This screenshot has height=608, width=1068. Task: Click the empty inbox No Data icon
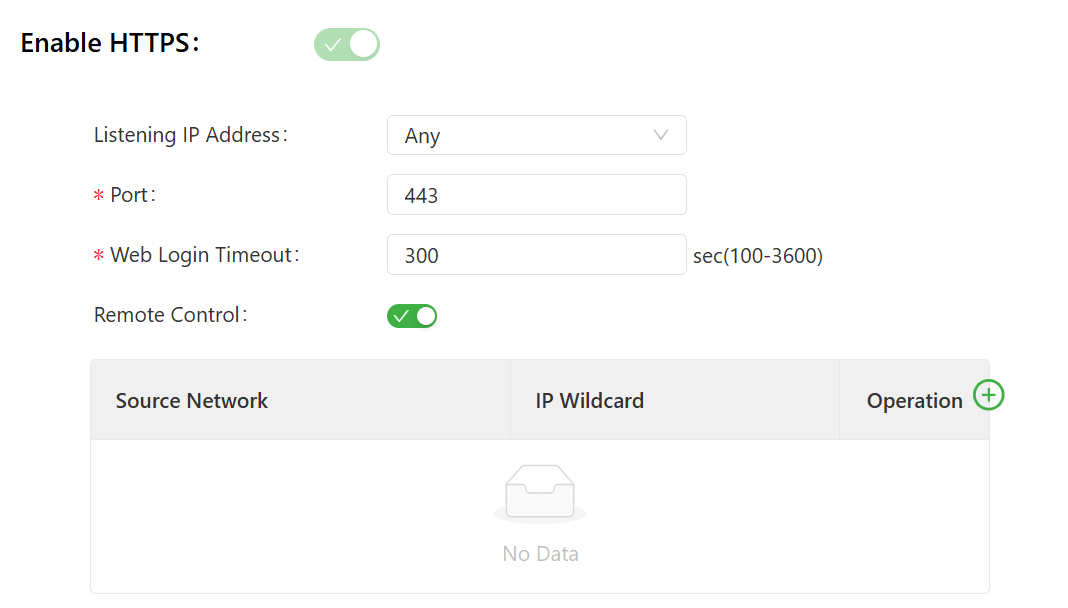point(540,493)
